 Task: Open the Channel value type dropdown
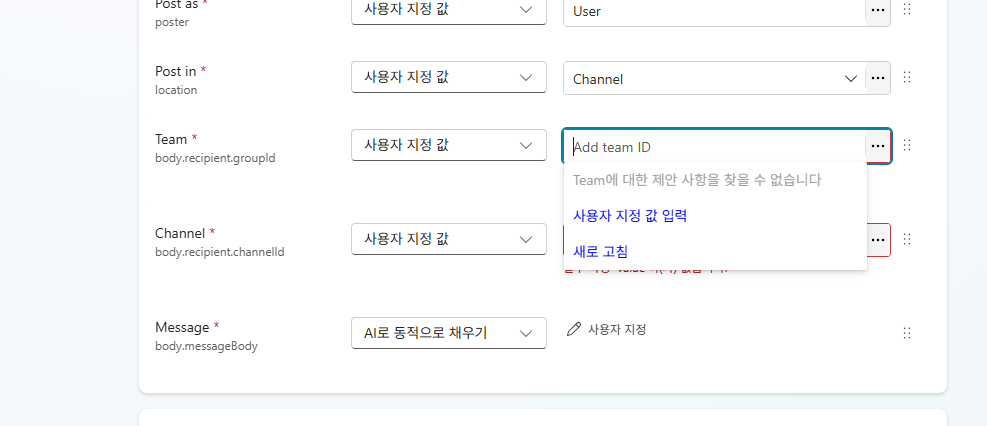click(x=449, y=238)
